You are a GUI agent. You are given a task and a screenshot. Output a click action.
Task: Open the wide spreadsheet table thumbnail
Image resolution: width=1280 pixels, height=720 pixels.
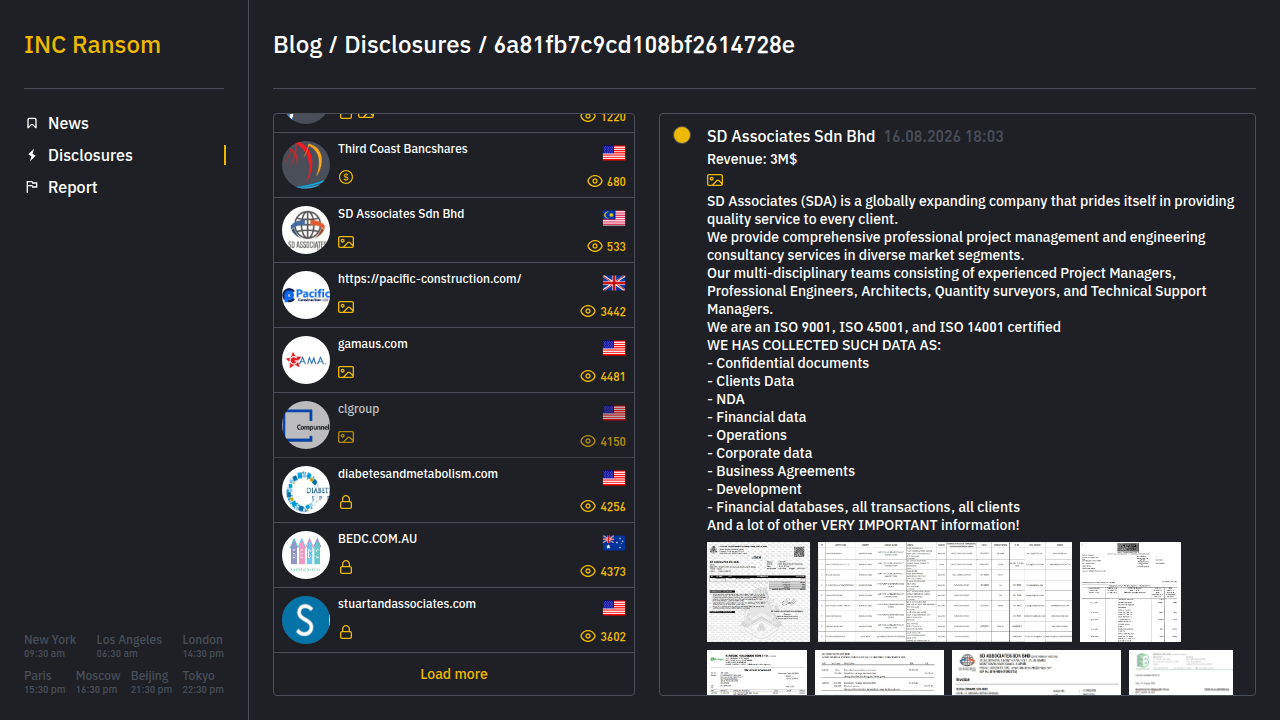(945, 592)
